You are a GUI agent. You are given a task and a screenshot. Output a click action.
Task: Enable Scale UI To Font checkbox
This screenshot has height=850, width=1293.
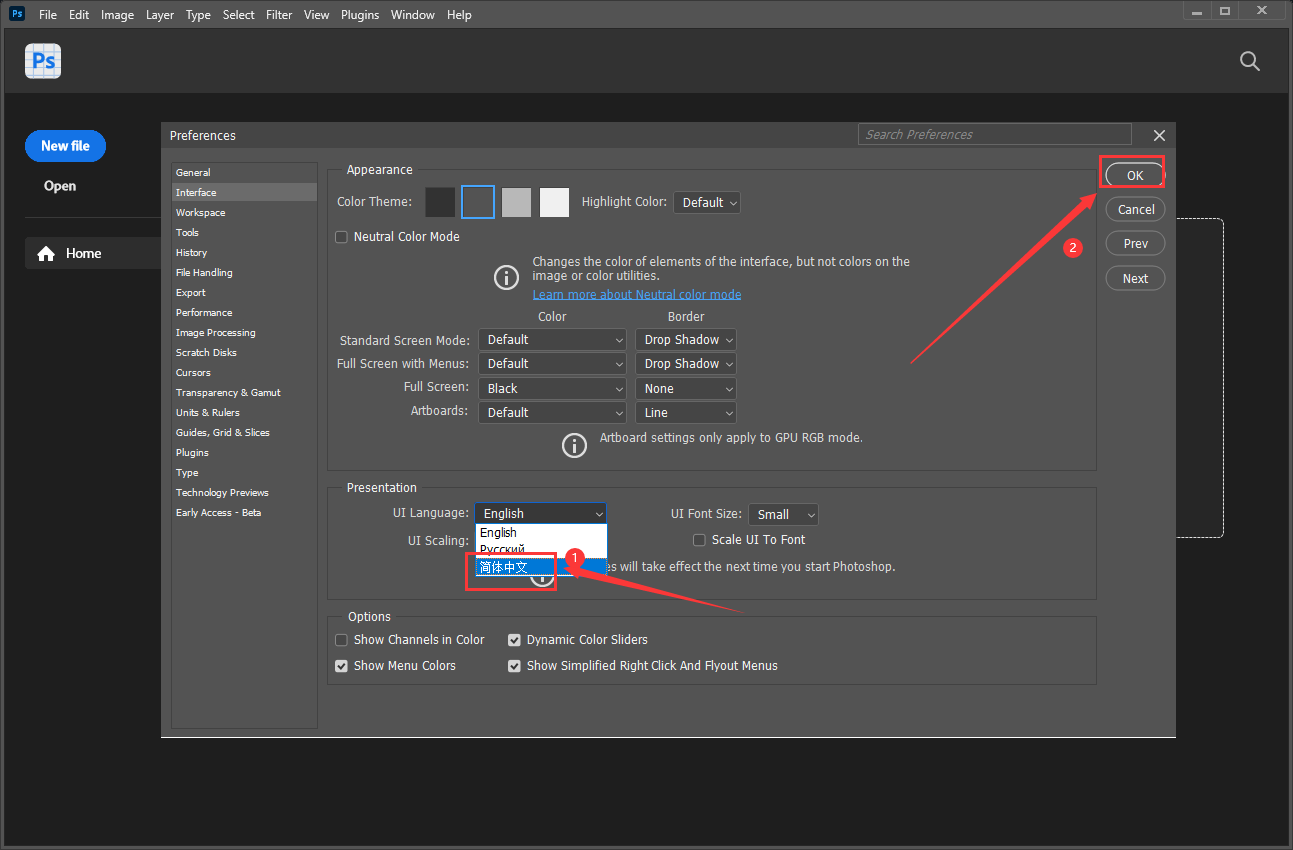(x=700, y=540)
